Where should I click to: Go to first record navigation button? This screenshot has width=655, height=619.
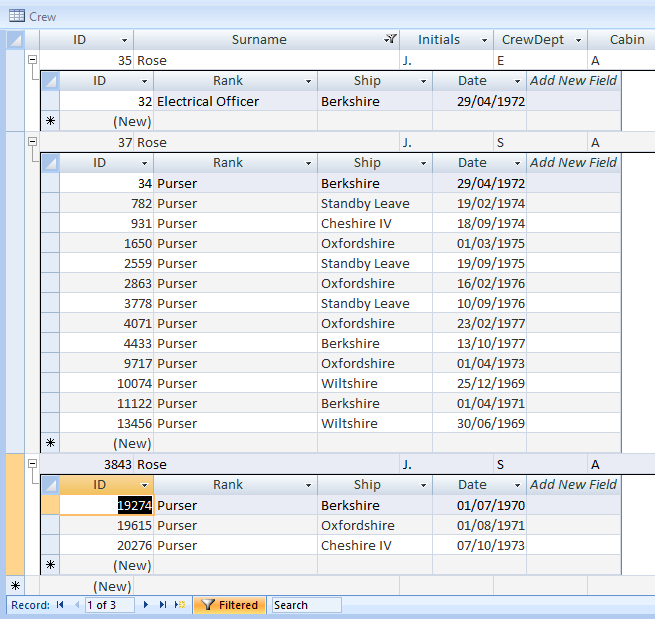point(60,605)
